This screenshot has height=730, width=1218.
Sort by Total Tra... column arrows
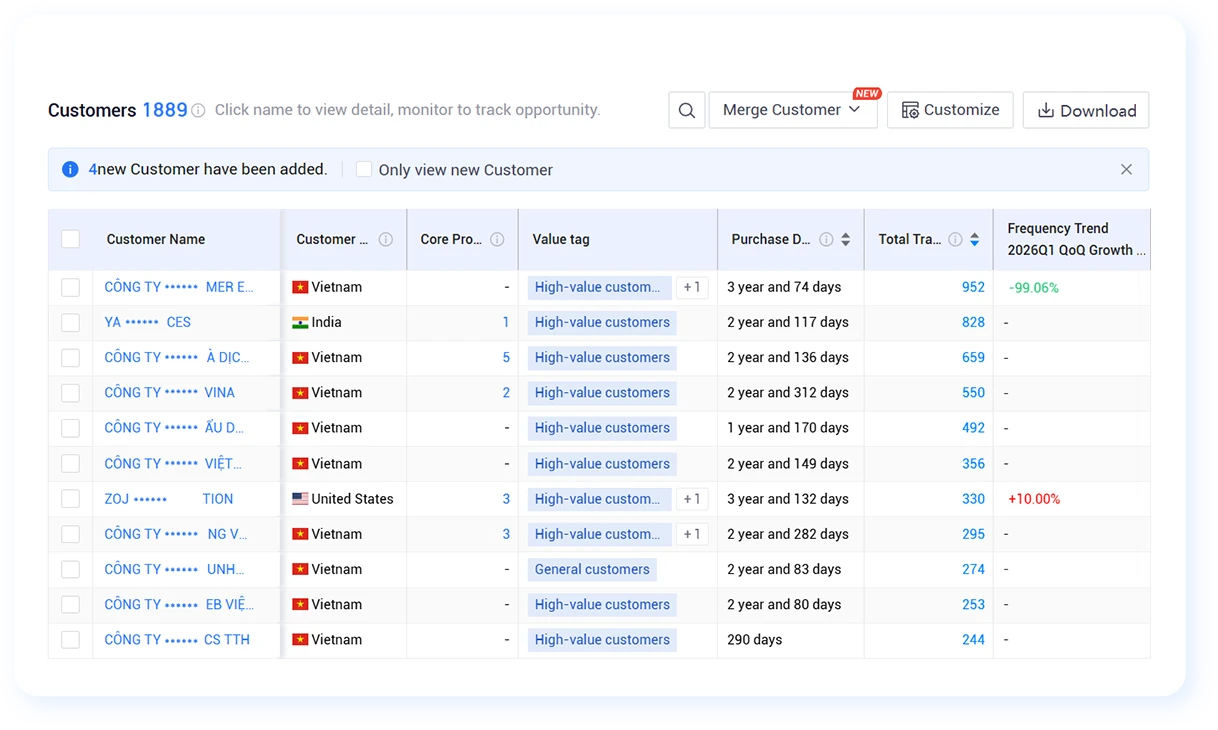click(x=975, y=240)
